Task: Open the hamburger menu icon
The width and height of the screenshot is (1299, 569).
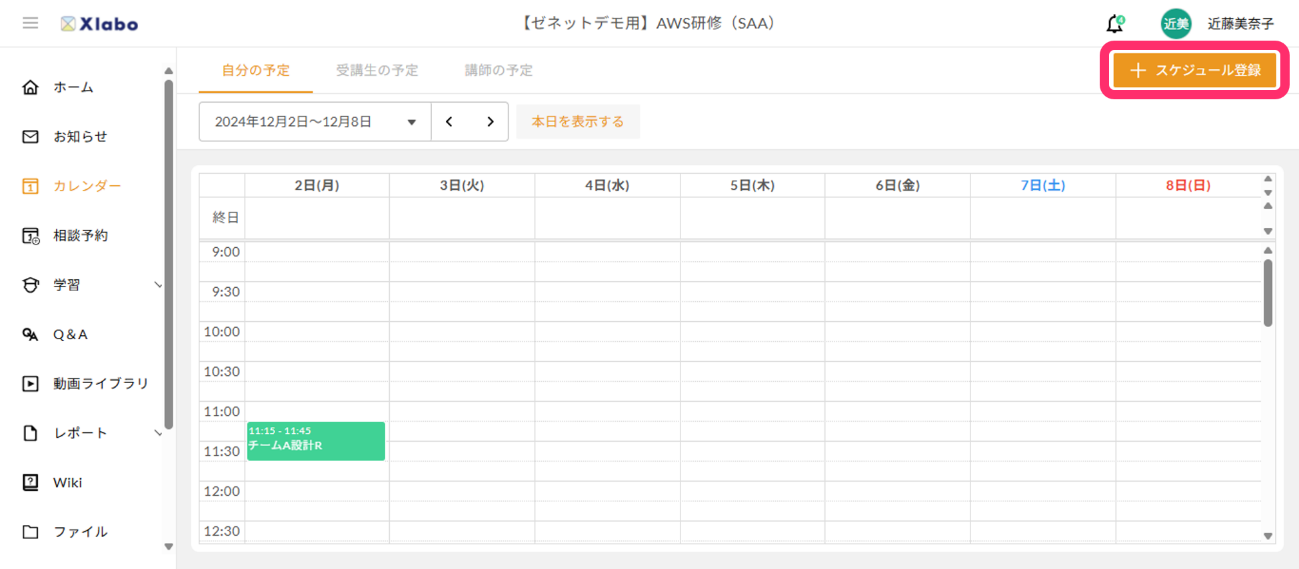Action: click(30, 23)
